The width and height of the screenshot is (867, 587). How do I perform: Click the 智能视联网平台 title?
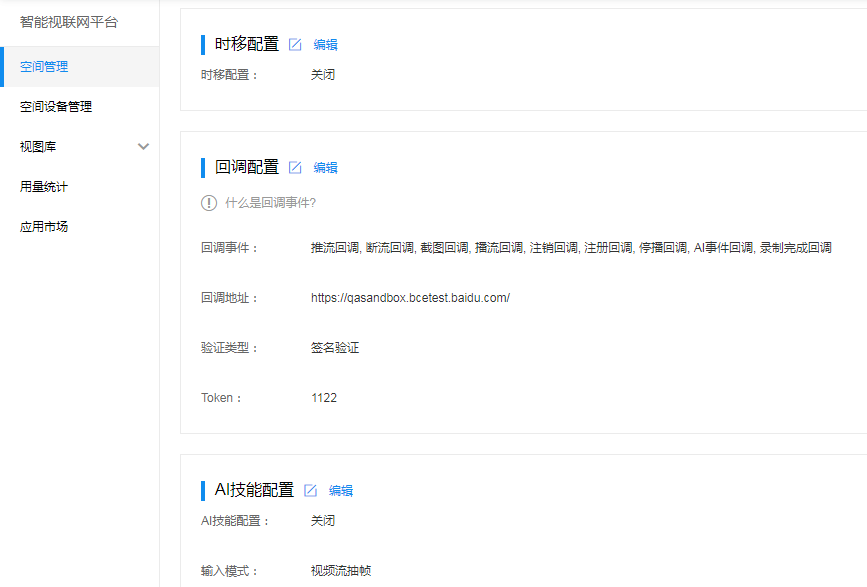pyautogui.click(x=69, y=22)
